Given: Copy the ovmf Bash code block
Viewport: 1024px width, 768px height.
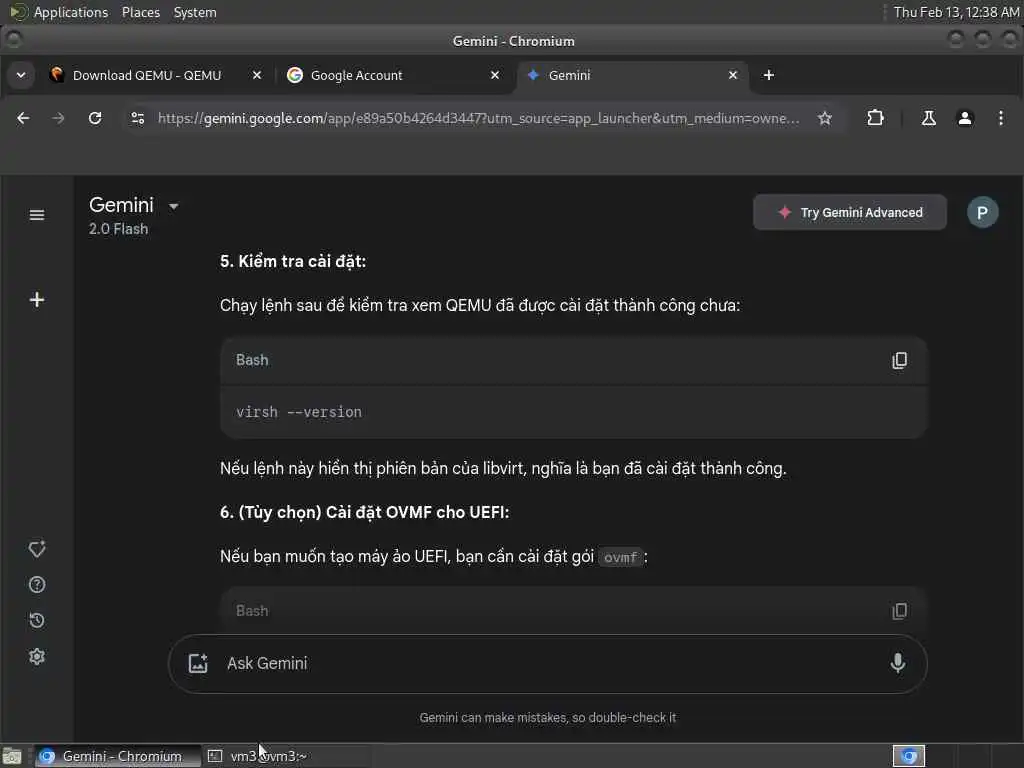Looking at the screenshot, I should pyautogui.click(x=899, y=611).
